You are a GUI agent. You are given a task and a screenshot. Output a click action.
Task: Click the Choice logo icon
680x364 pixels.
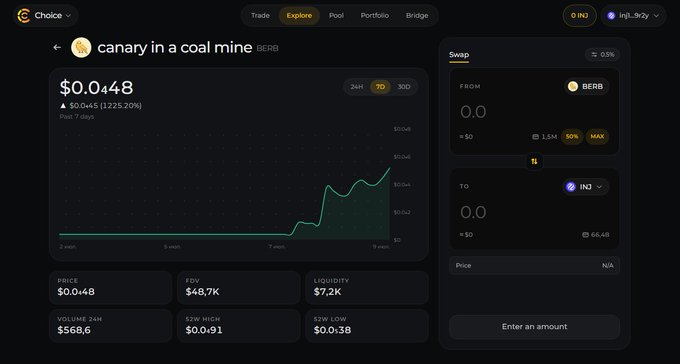(24, 16)
